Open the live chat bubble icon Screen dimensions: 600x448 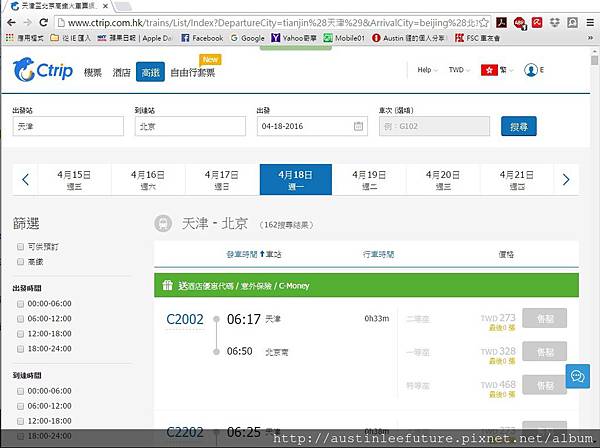pyautogui.click(x=577, y=376)
